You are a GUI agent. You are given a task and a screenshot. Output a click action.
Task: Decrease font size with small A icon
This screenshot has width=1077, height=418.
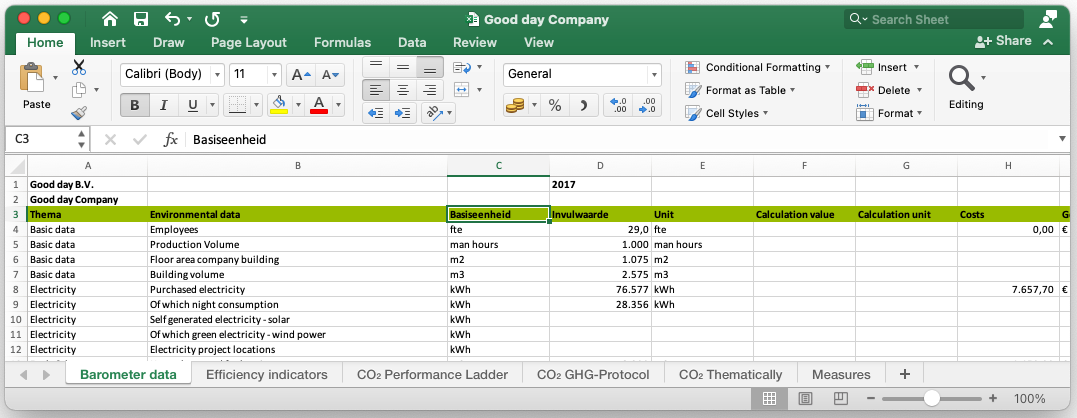pyautogui.click(x=330, y=74)
